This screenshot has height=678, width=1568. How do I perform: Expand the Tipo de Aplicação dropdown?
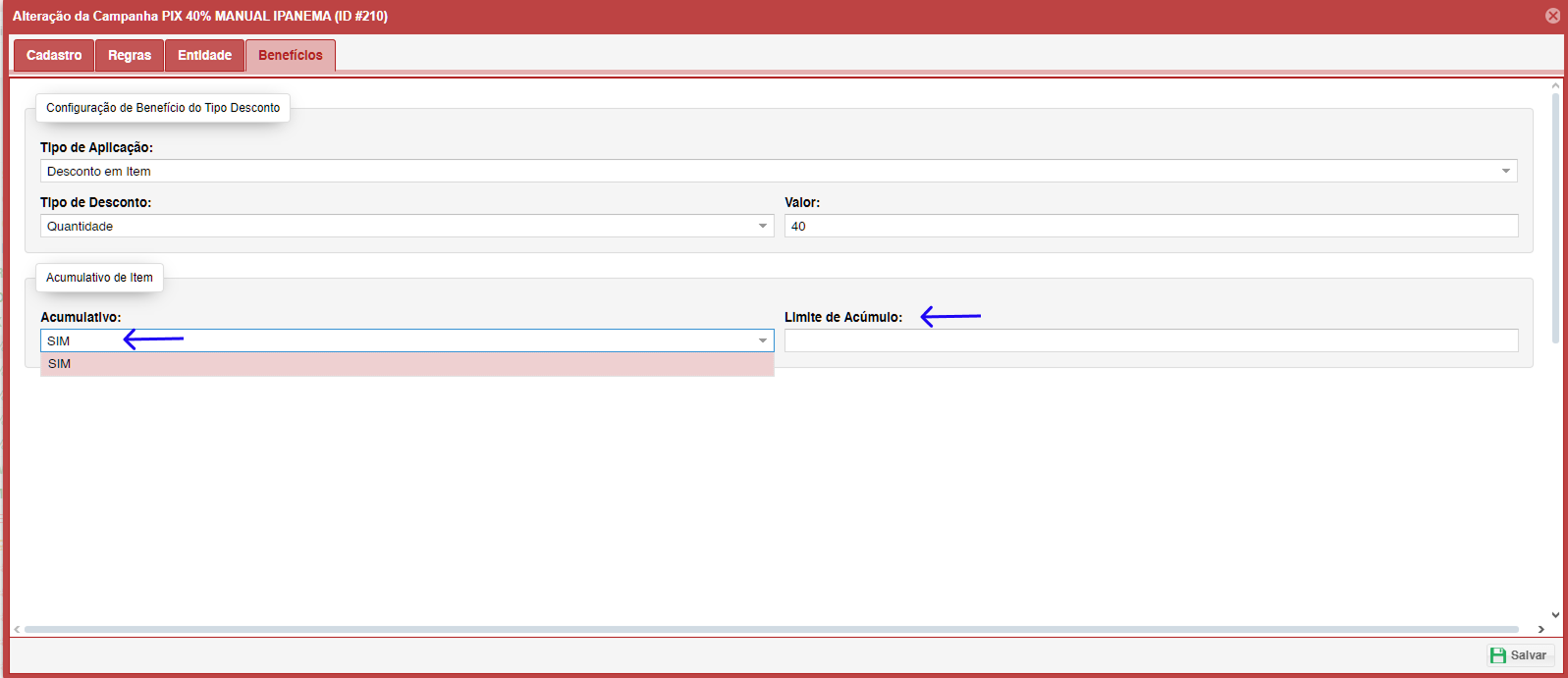click(1505, 172)
